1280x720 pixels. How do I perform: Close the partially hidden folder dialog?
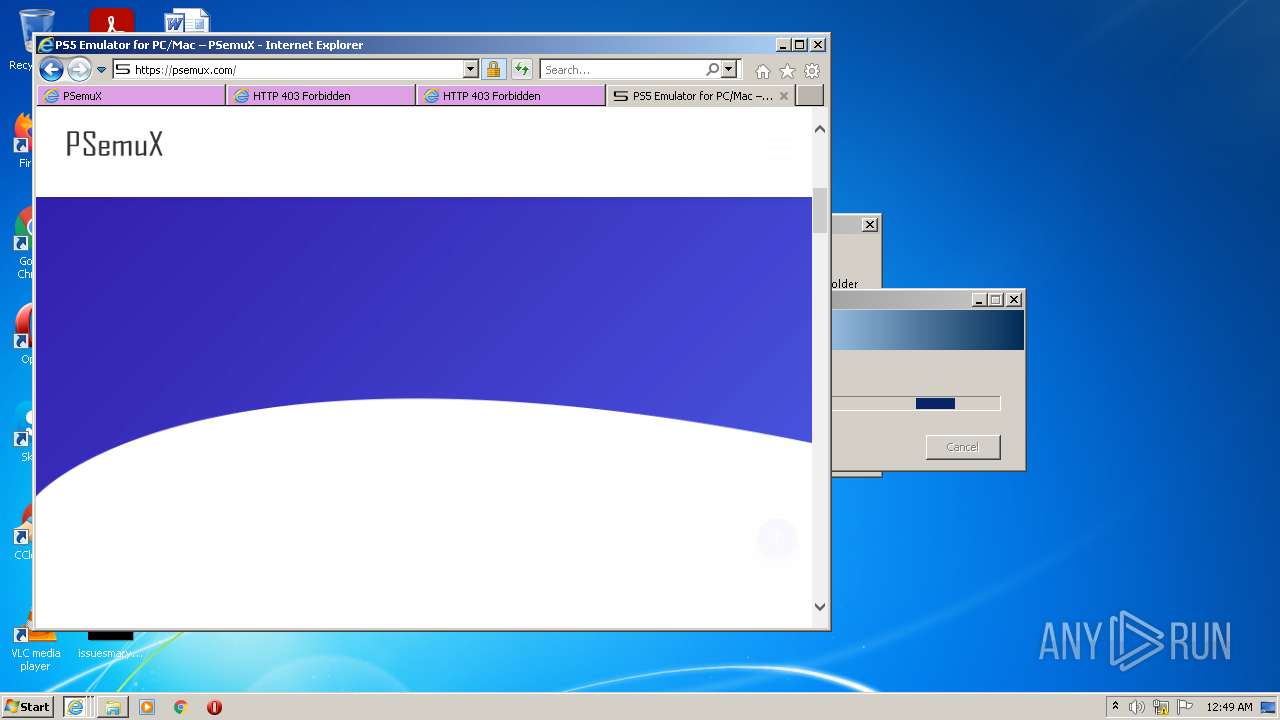click(x=870, y=225)
